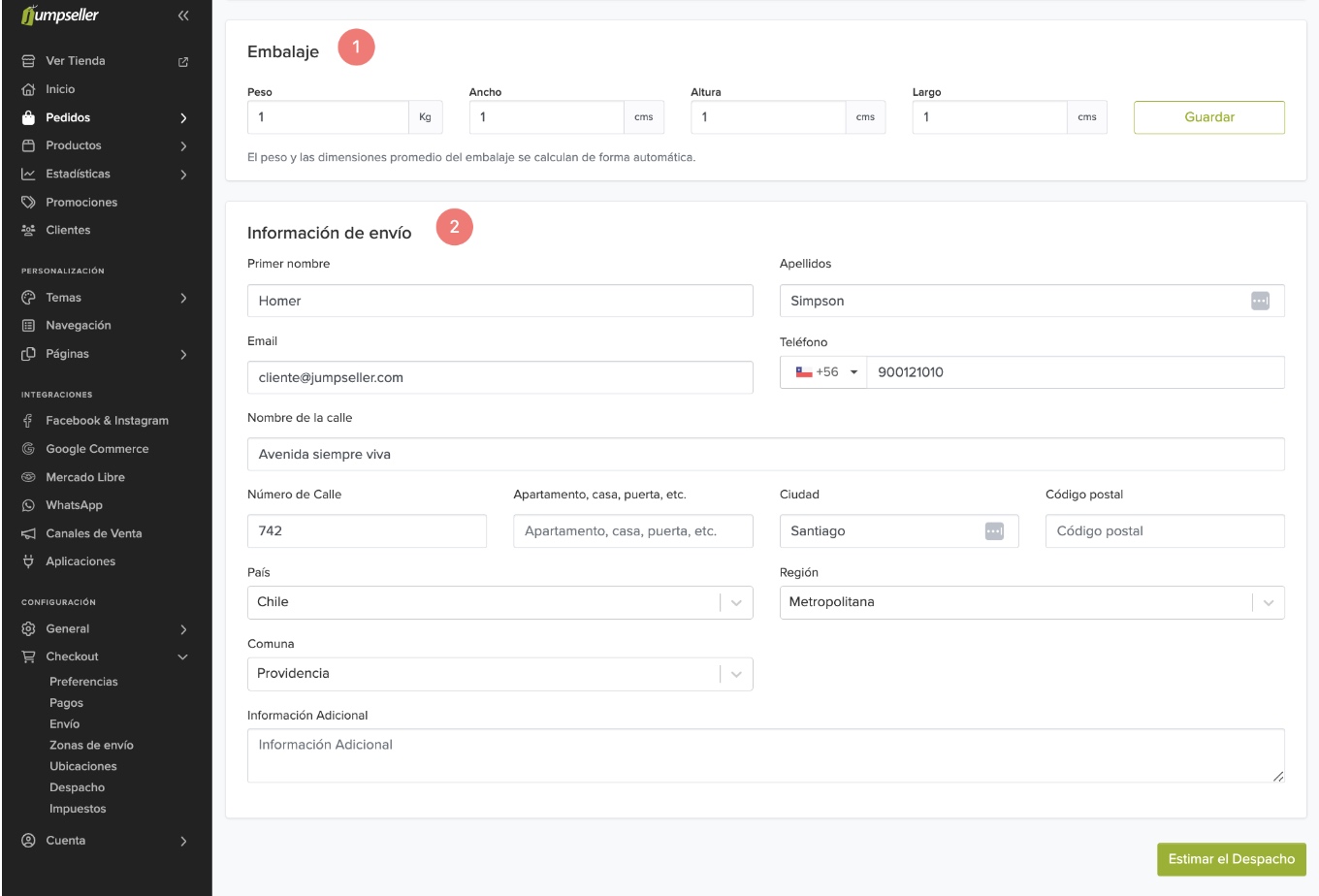Viewport: 1319px width, 896px height.
Task: Collapse the sidebar with double-chevron icon
Action: point(183,16)
